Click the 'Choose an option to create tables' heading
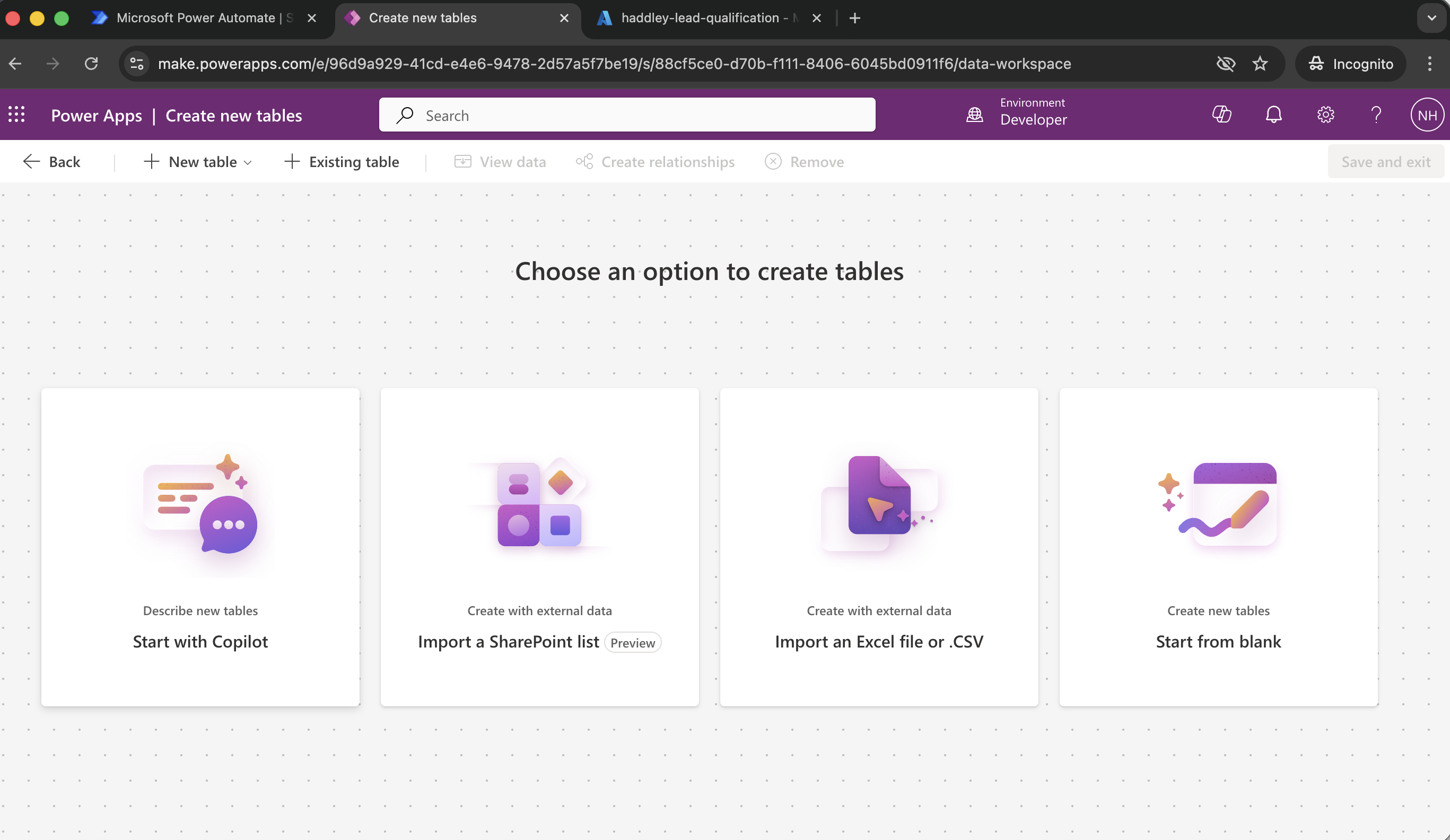The width and height of the screenshot is (1450, 840). click(709, 271)
